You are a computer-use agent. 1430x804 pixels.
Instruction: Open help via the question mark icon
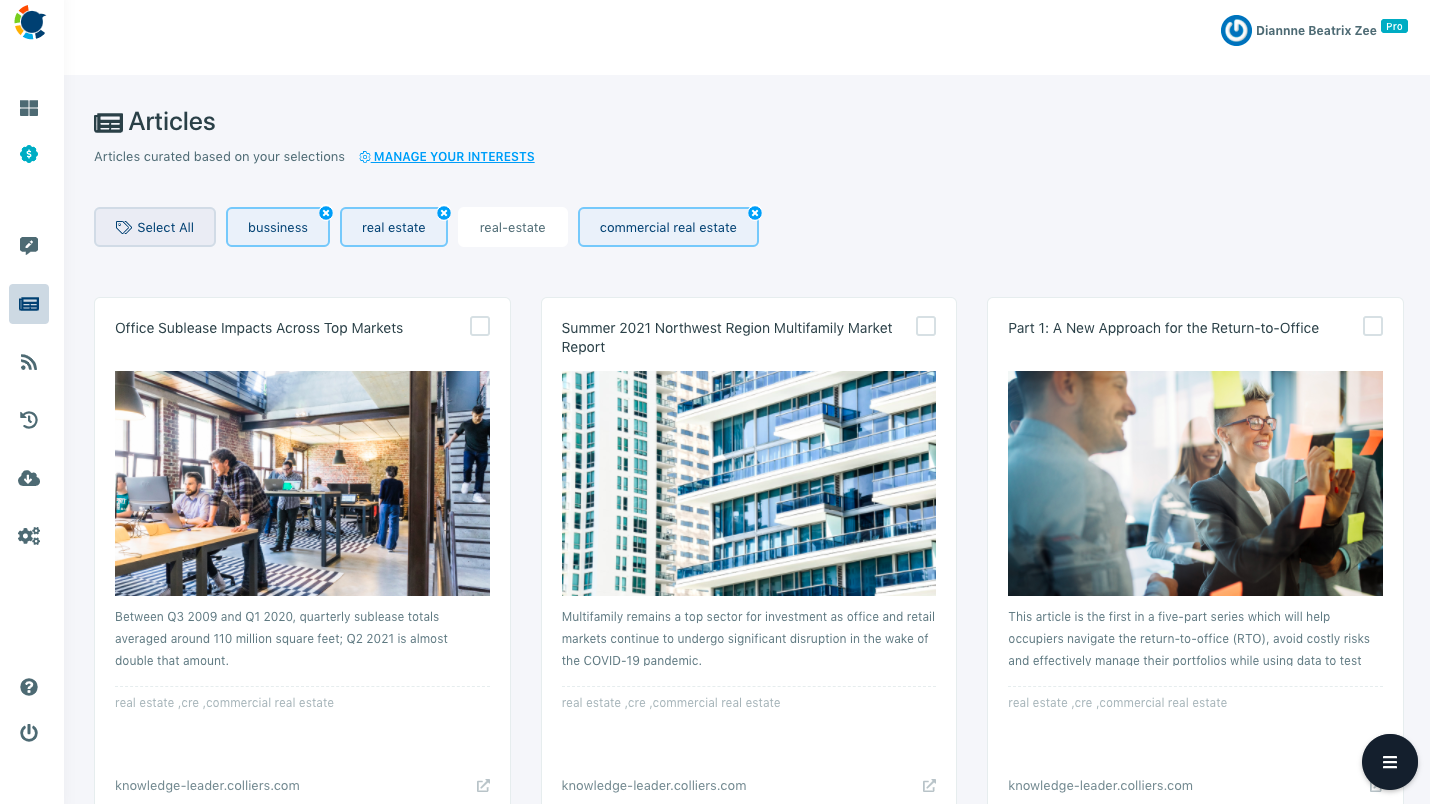(29, 687)
